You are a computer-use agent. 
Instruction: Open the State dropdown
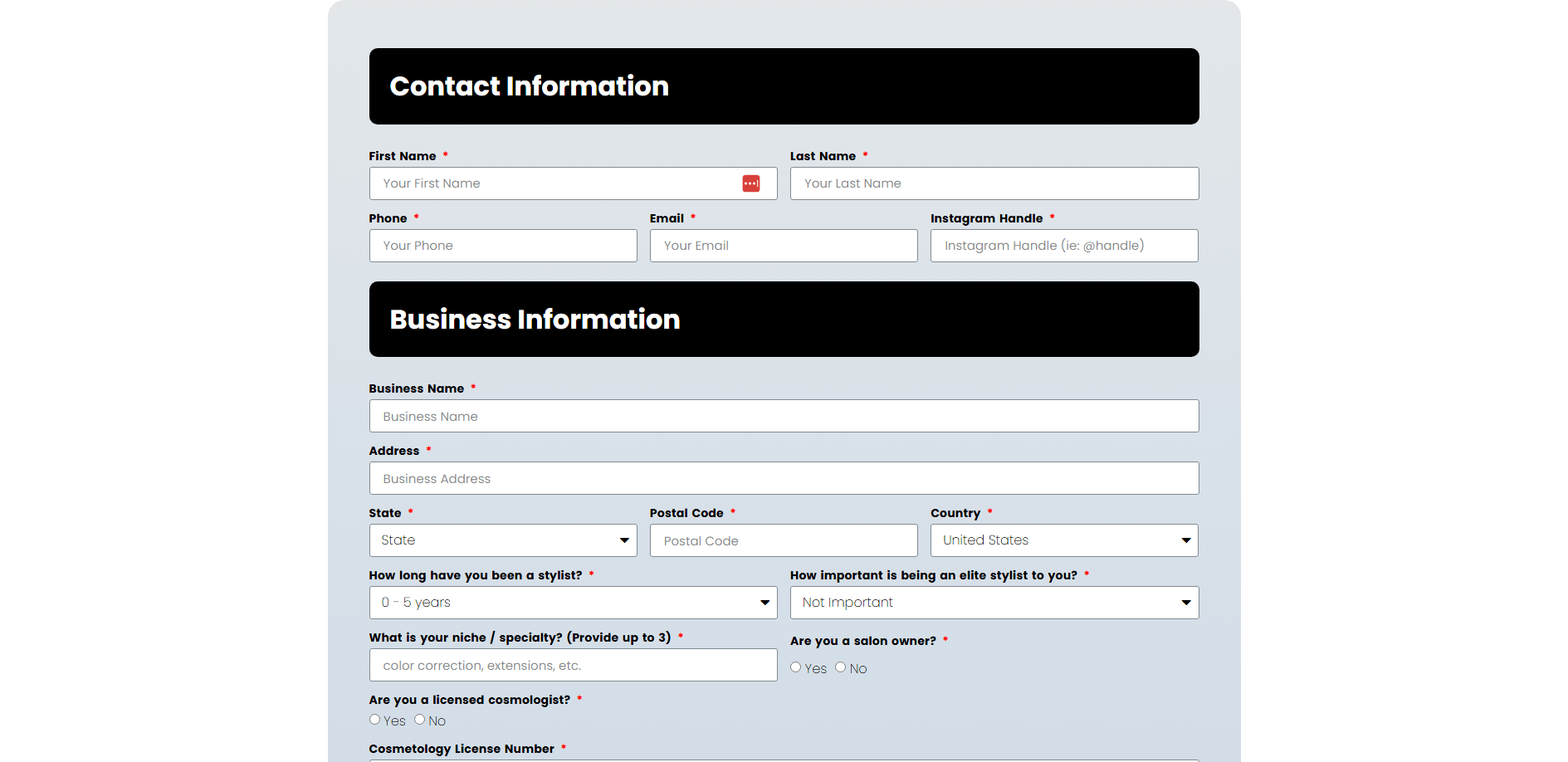pos(503,540)
